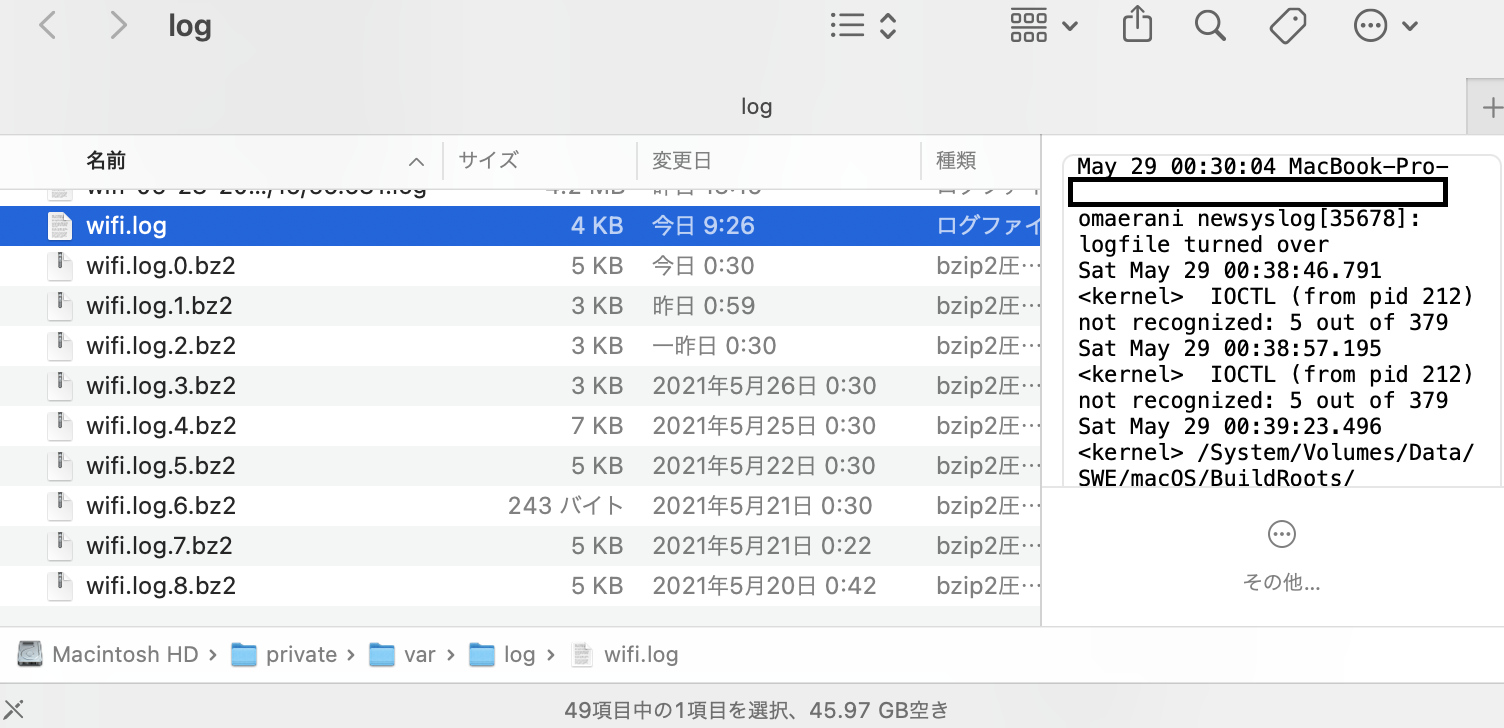The width and height of the screenshot is (1504, 728).
Task: Select wifi.log.0.bz2 file
Action: coord(160,266)
